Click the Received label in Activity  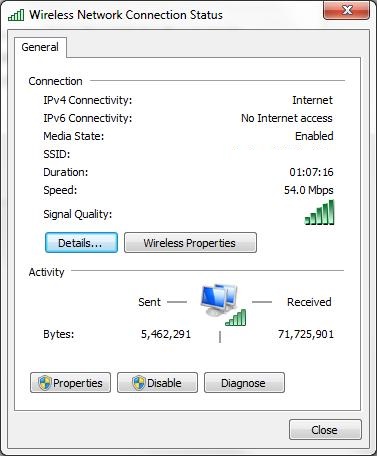point(309,302)
